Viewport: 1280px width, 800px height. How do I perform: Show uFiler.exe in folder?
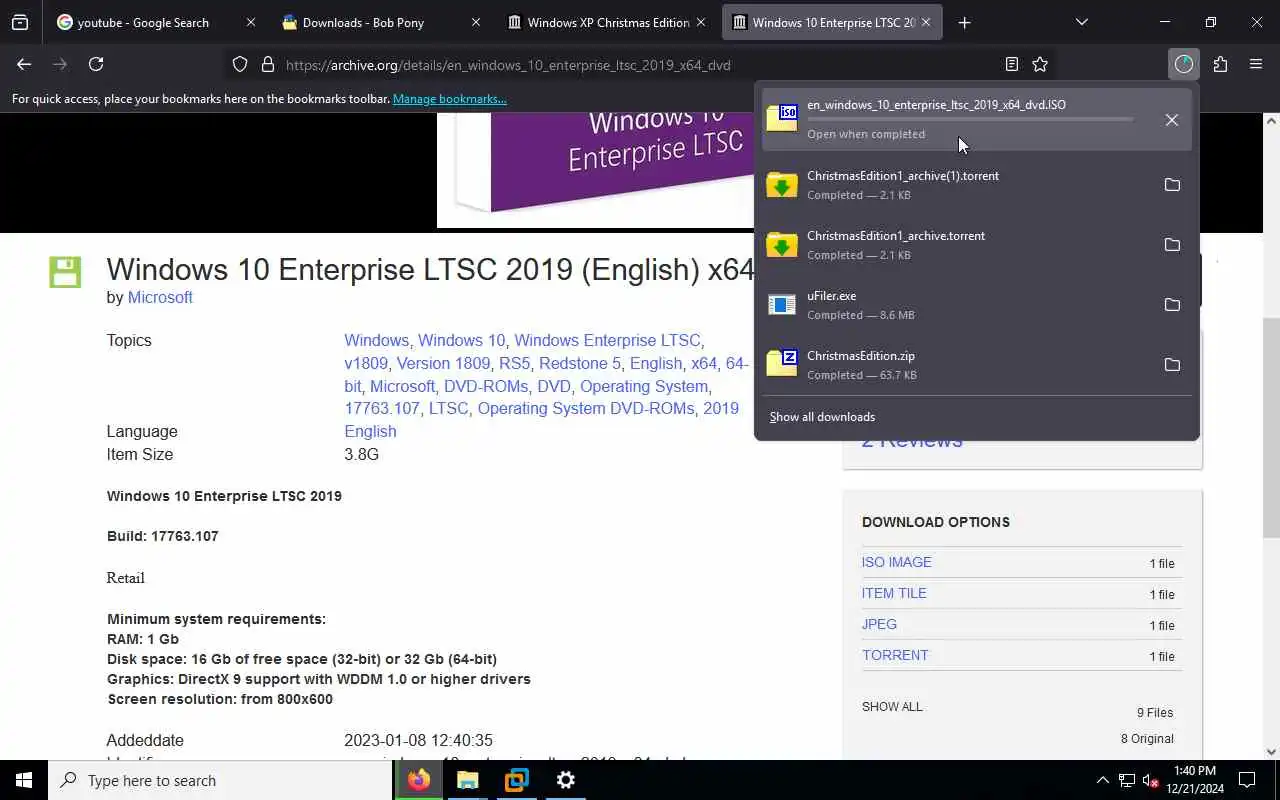(x=1172, y=305)
